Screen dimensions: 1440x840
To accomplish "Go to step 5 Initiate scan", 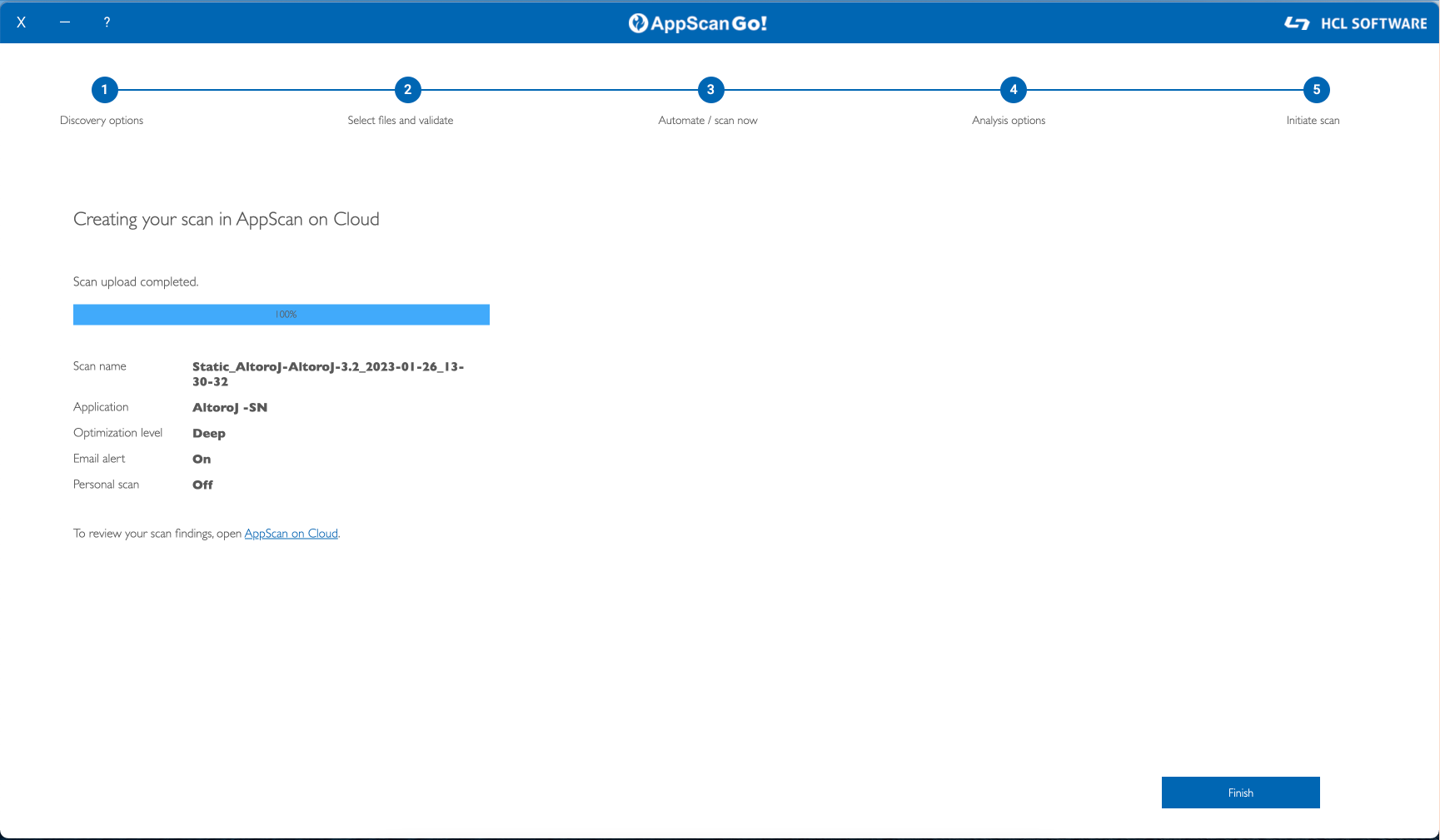I will click(x=1317, y=90).
